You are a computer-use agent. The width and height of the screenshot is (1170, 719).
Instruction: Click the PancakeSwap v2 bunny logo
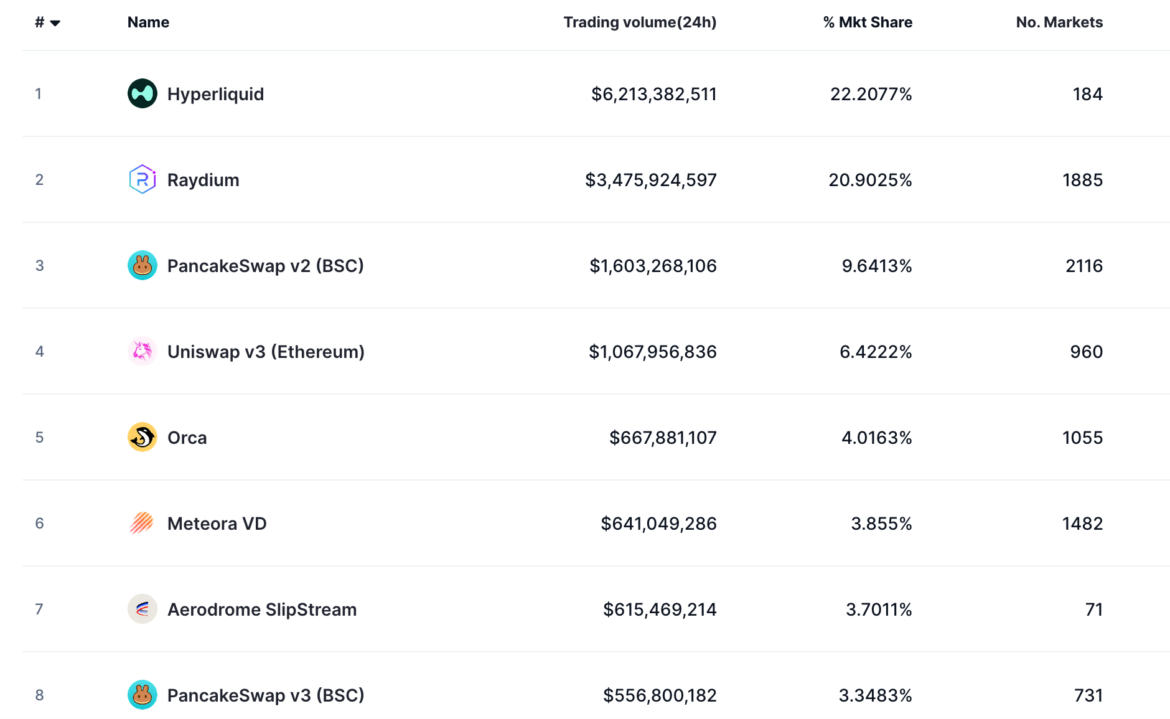(142, 265)
